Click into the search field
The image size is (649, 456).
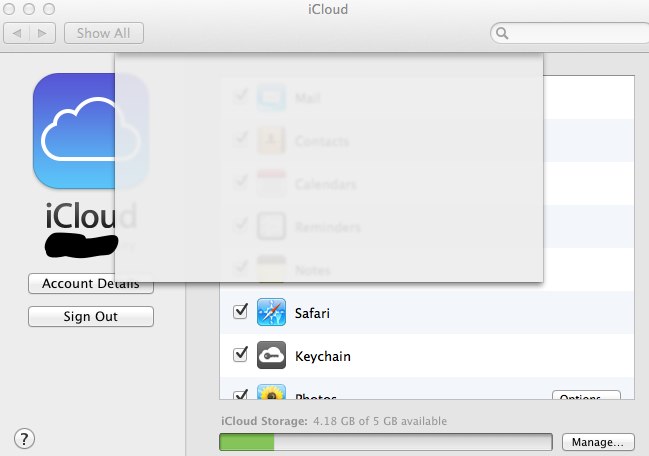(x=571, y=33)
